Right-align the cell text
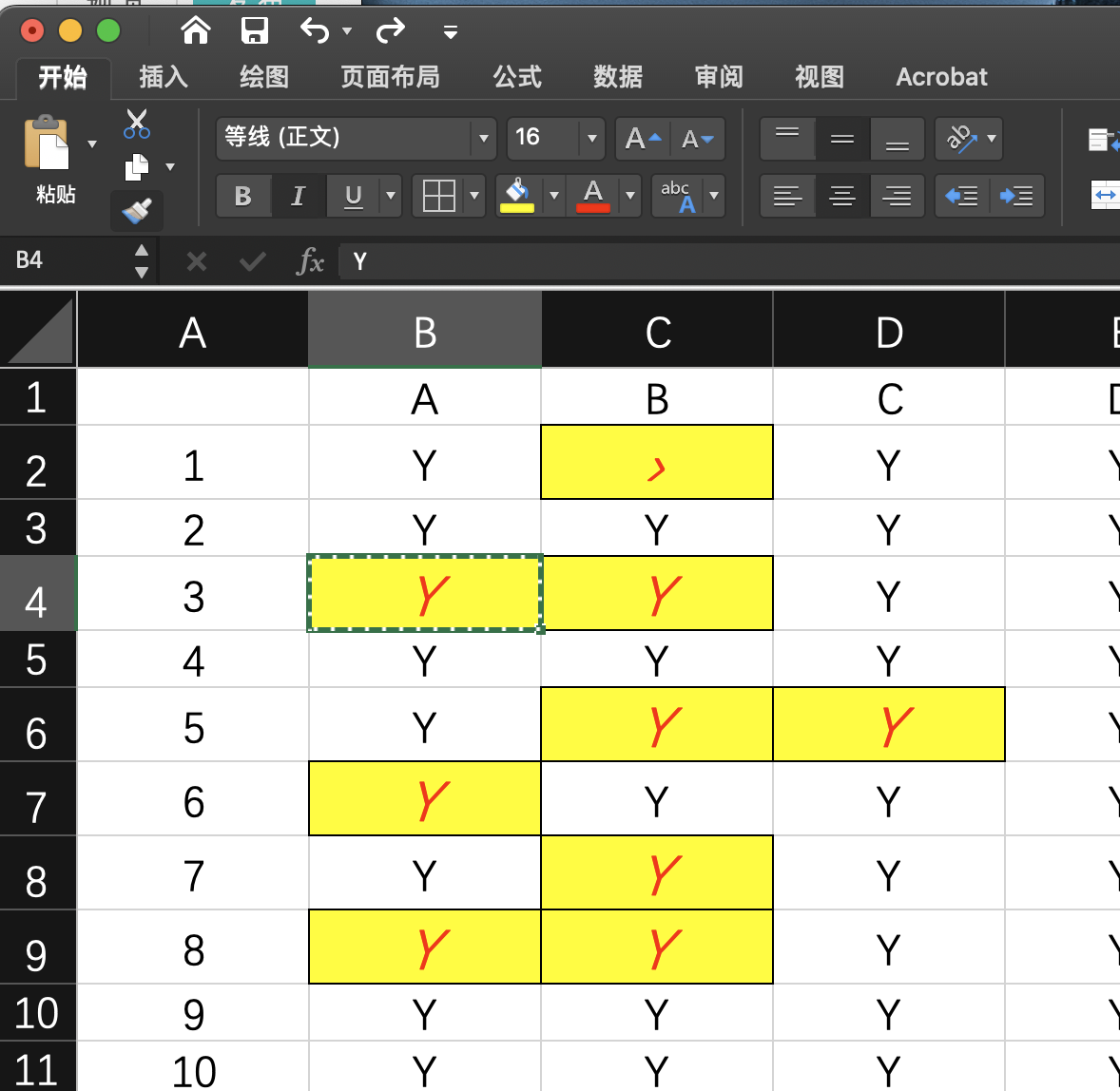The image size is (1120, 1091). click(x=895, y=196)
